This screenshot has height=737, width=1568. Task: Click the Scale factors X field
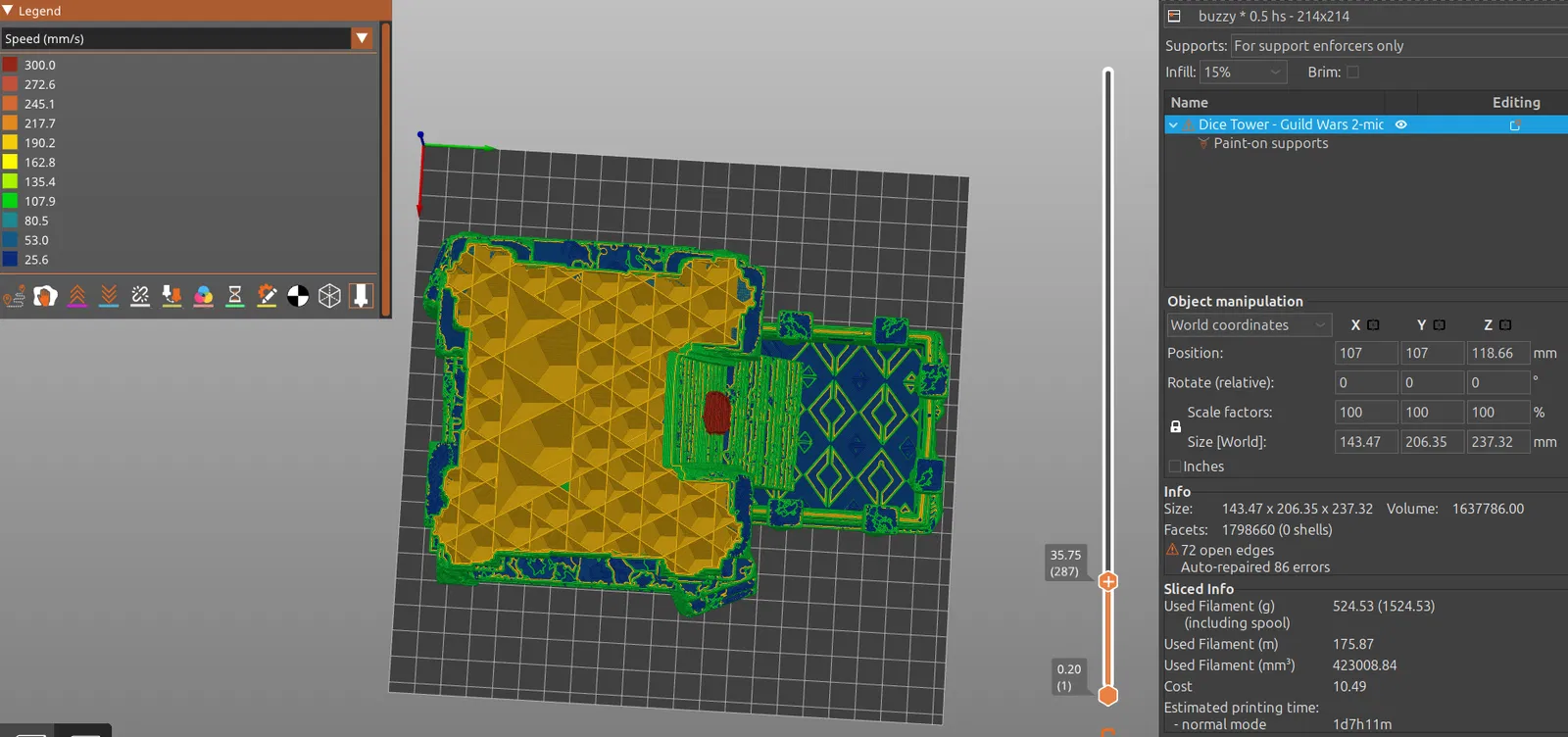pos(1366,413)
